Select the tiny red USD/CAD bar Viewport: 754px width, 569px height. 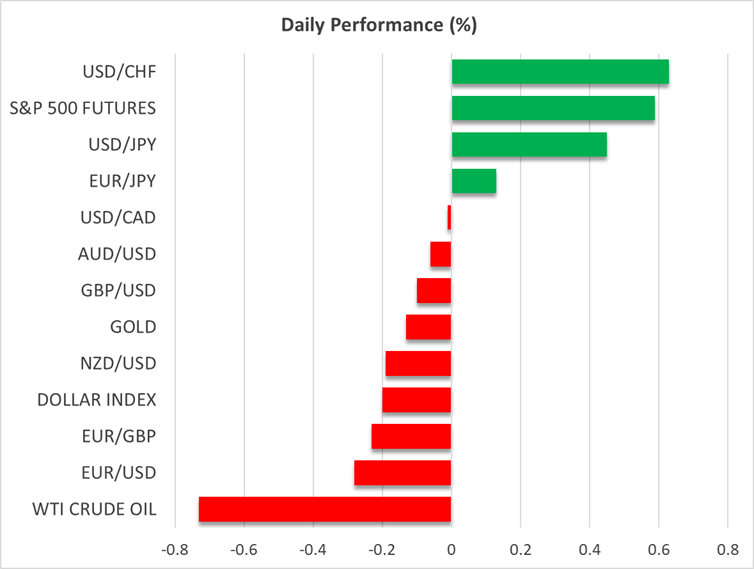pyautogui.click(x=450, y=218)
